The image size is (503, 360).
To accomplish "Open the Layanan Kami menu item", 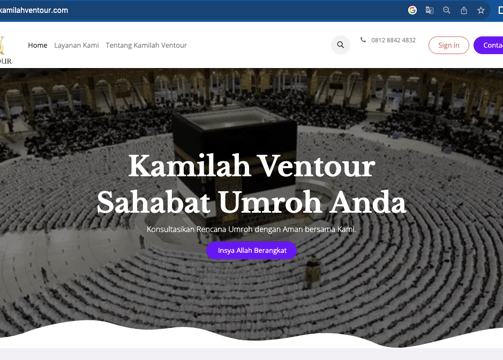I will tap(77, 45).
